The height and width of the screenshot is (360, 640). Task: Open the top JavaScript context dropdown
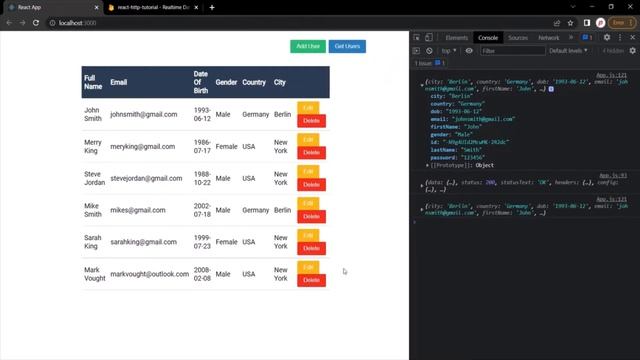(x=449, y=51)
